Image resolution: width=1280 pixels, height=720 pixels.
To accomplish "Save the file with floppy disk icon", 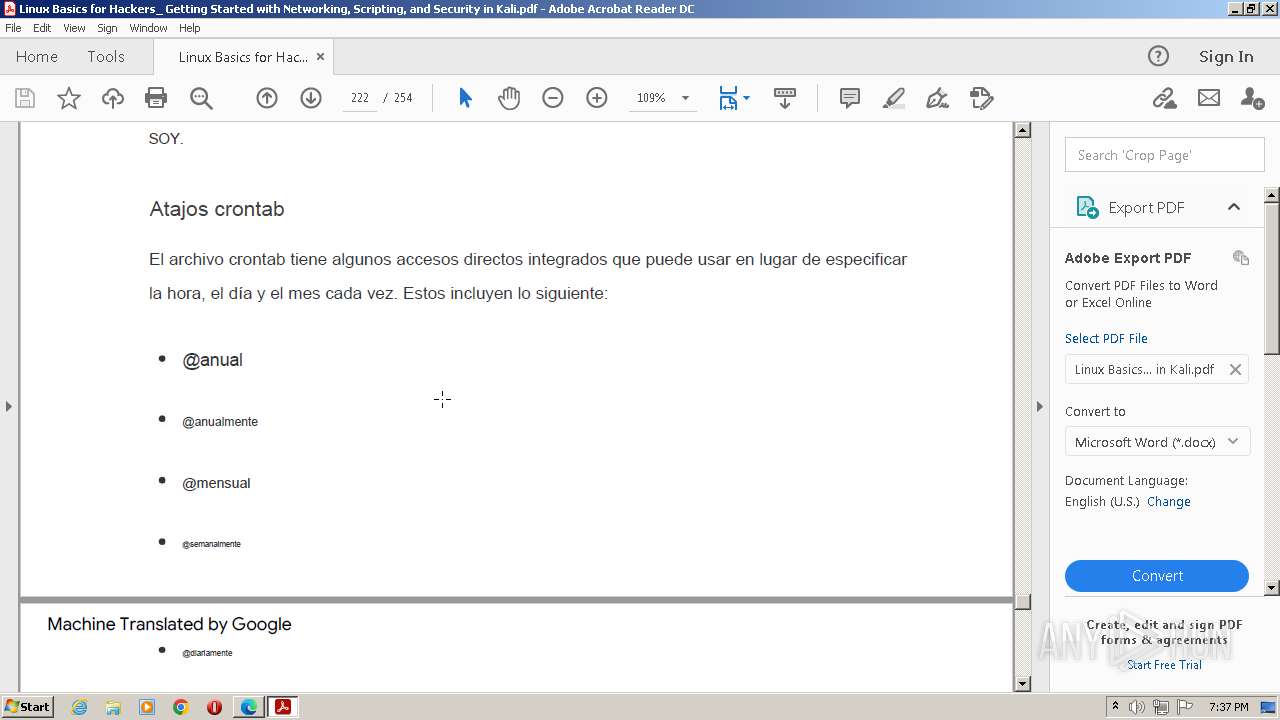I will click(x=25, y=98).
